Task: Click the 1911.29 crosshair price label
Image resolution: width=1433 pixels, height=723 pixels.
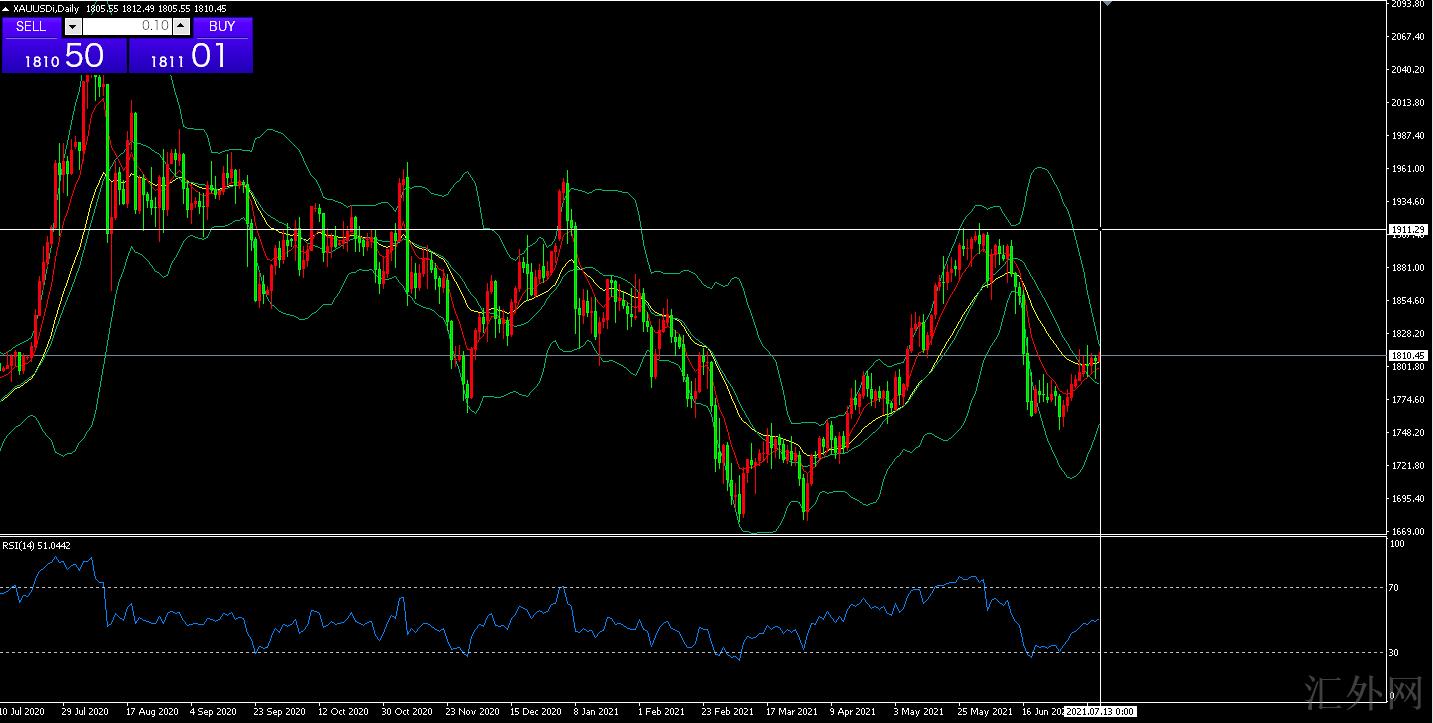Action: pos(1407,230)
